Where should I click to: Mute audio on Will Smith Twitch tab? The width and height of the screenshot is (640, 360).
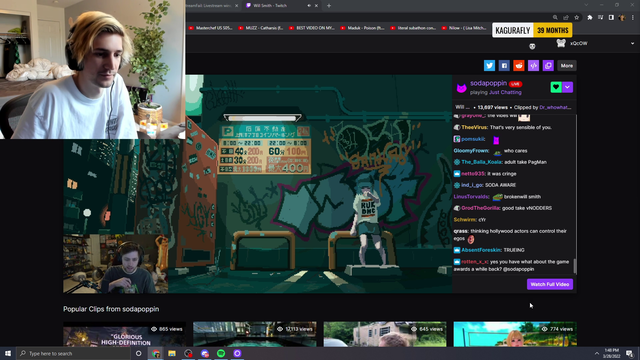[x=309, y=6]
